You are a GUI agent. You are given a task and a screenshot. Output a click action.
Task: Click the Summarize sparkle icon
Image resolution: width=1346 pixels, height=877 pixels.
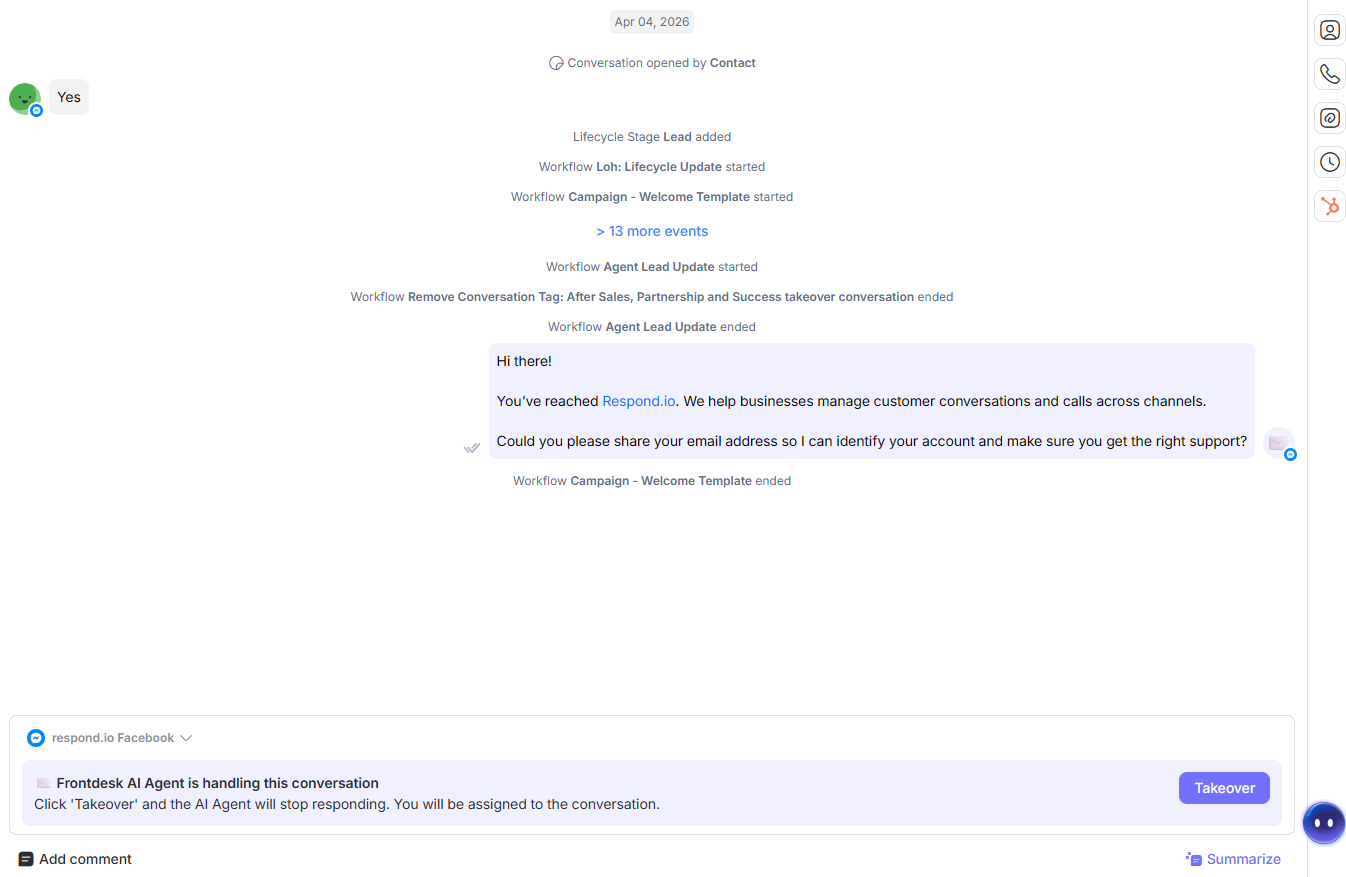(1192, 858)
